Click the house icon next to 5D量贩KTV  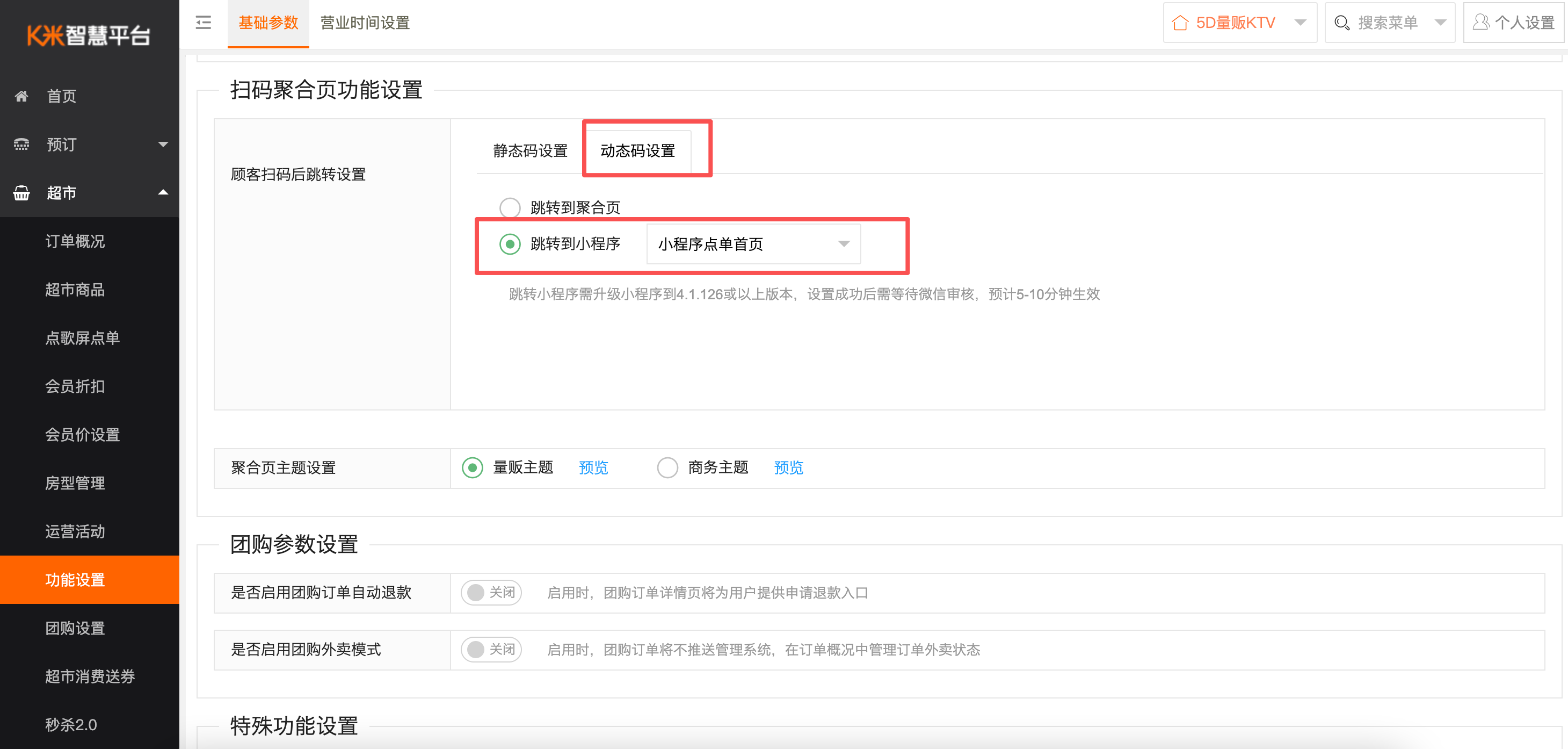click(1180, 23)
